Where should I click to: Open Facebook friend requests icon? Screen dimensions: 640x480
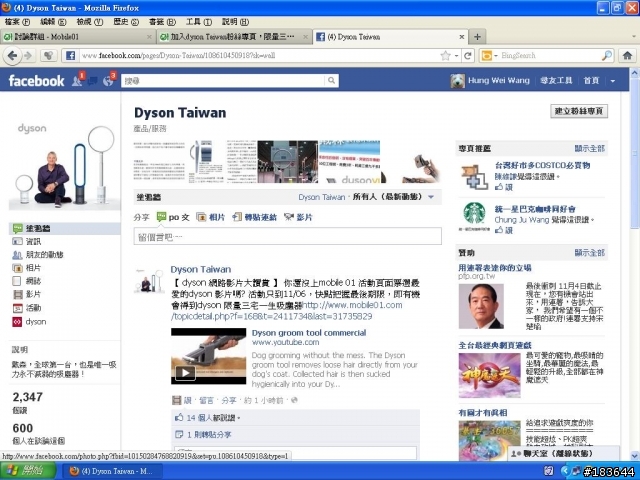78,80
